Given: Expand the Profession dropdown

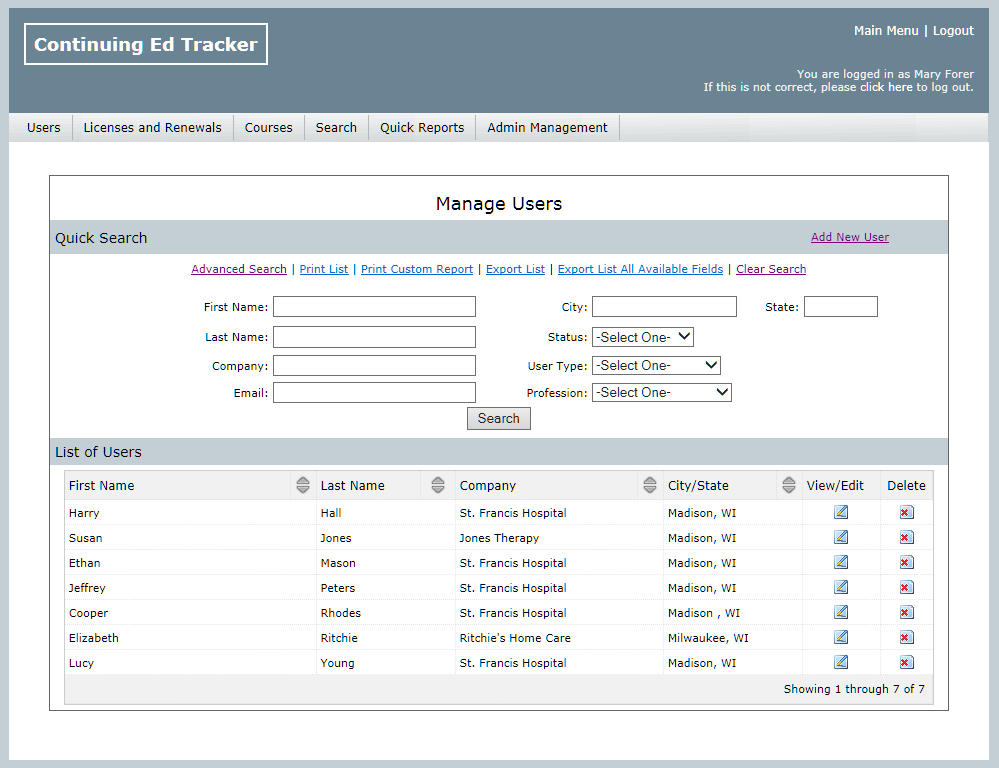Looking at the screenshot, I should point(661,392).
